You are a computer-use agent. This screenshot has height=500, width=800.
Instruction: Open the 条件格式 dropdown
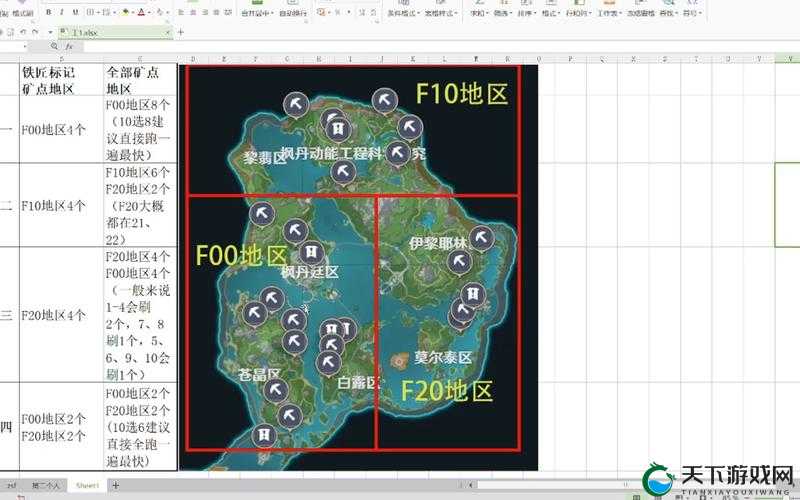(x=405, y=13)
